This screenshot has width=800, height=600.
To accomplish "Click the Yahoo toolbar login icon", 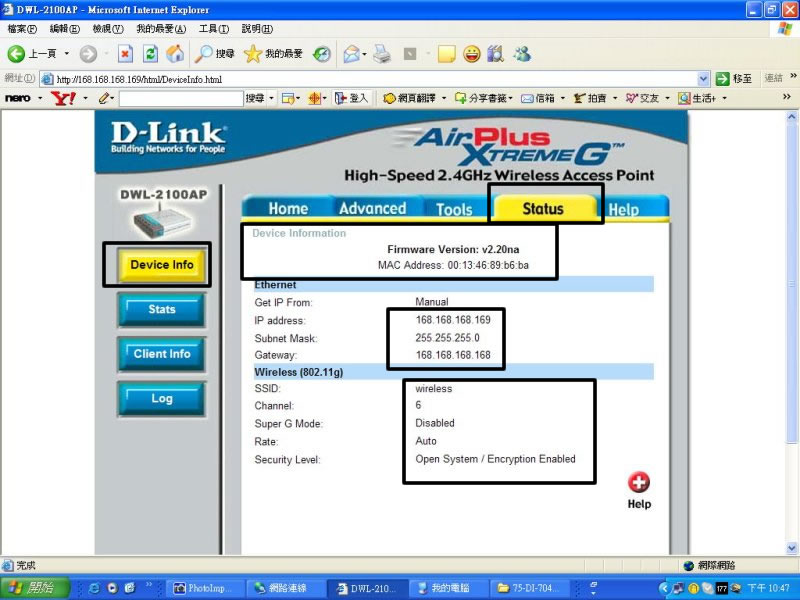I will pyautogui.click(x=351, y=98).
